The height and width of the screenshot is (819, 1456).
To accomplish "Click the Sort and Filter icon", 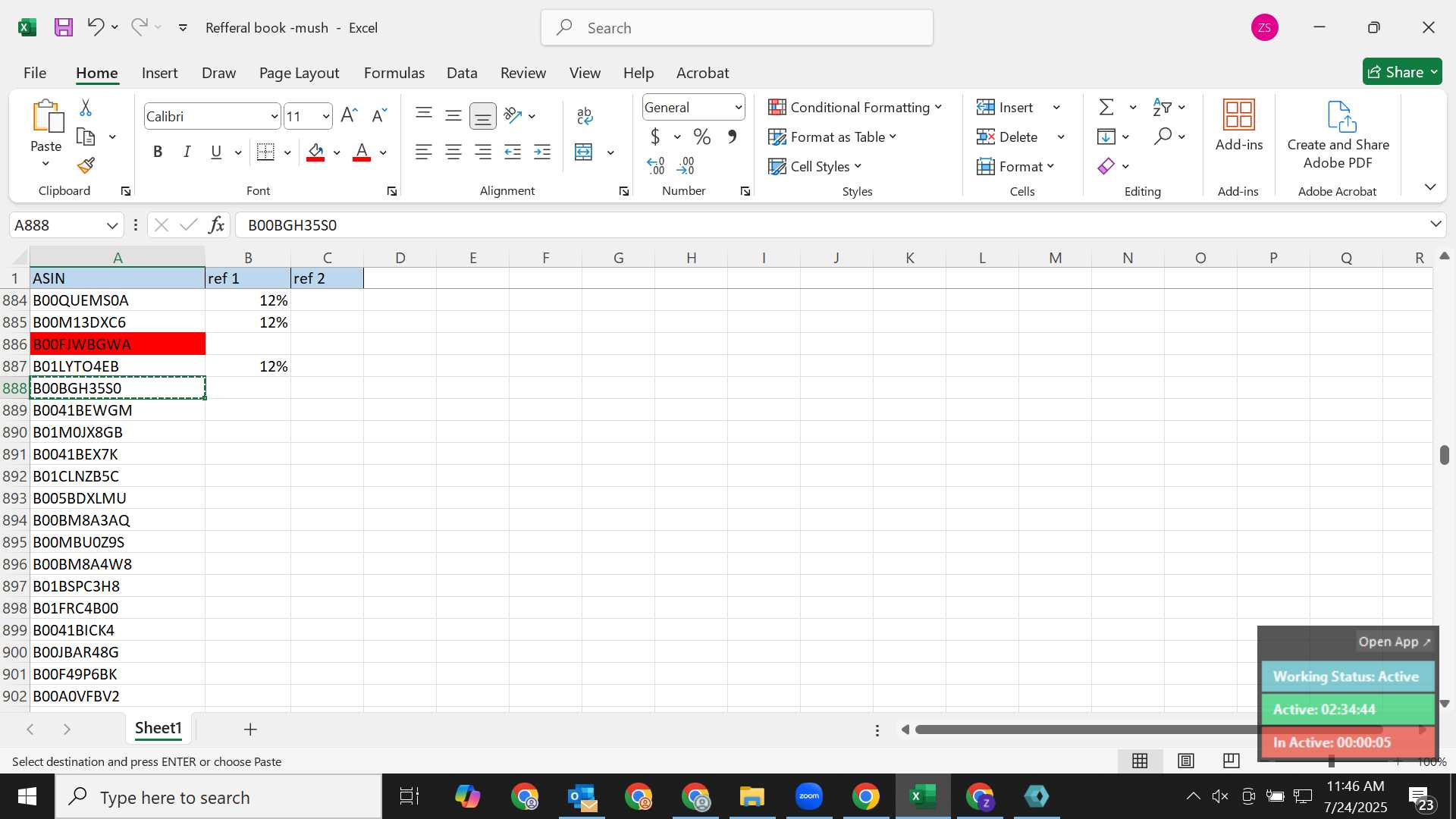I will click(1162, 108).
